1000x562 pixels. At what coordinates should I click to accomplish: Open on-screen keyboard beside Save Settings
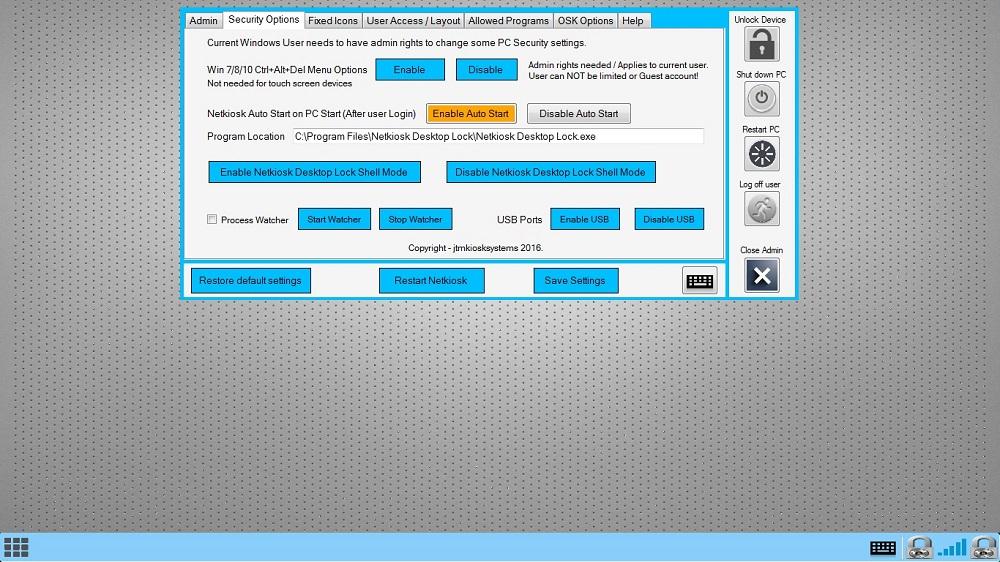(x=700, y=281)
